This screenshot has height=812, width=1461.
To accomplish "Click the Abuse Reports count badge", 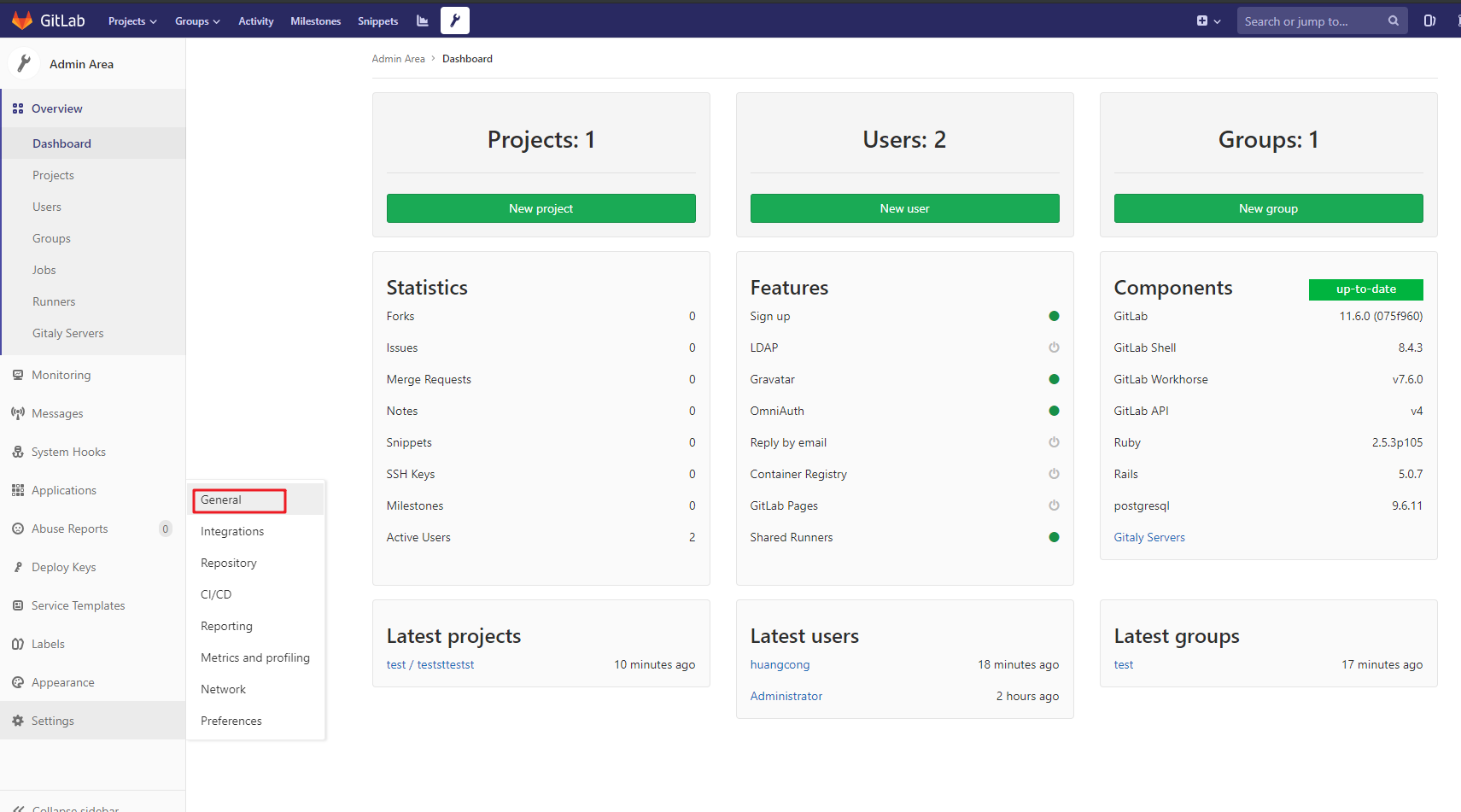I will click(166, 529).
